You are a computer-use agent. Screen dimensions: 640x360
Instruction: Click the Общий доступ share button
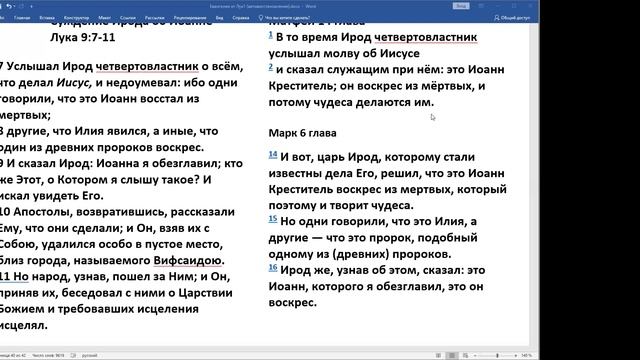512,18
